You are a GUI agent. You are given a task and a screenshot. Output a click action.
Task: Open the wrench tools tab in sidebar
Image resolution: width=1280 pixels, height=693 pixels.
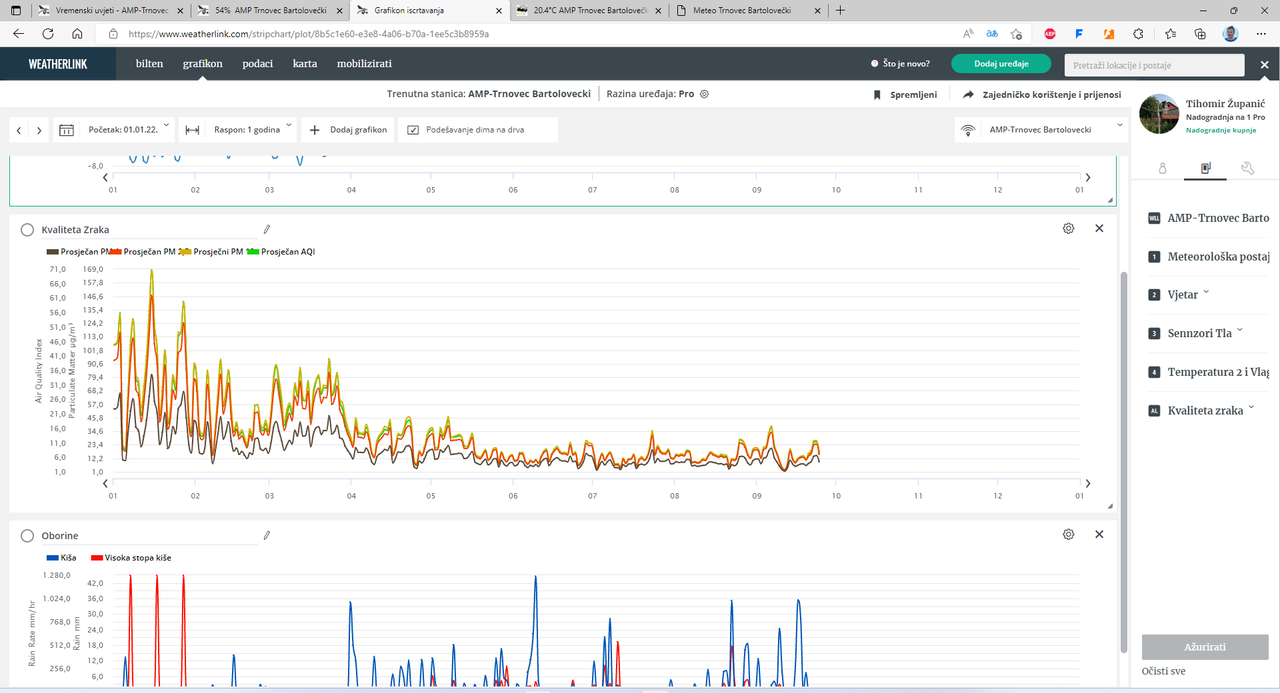(1247, 169)
